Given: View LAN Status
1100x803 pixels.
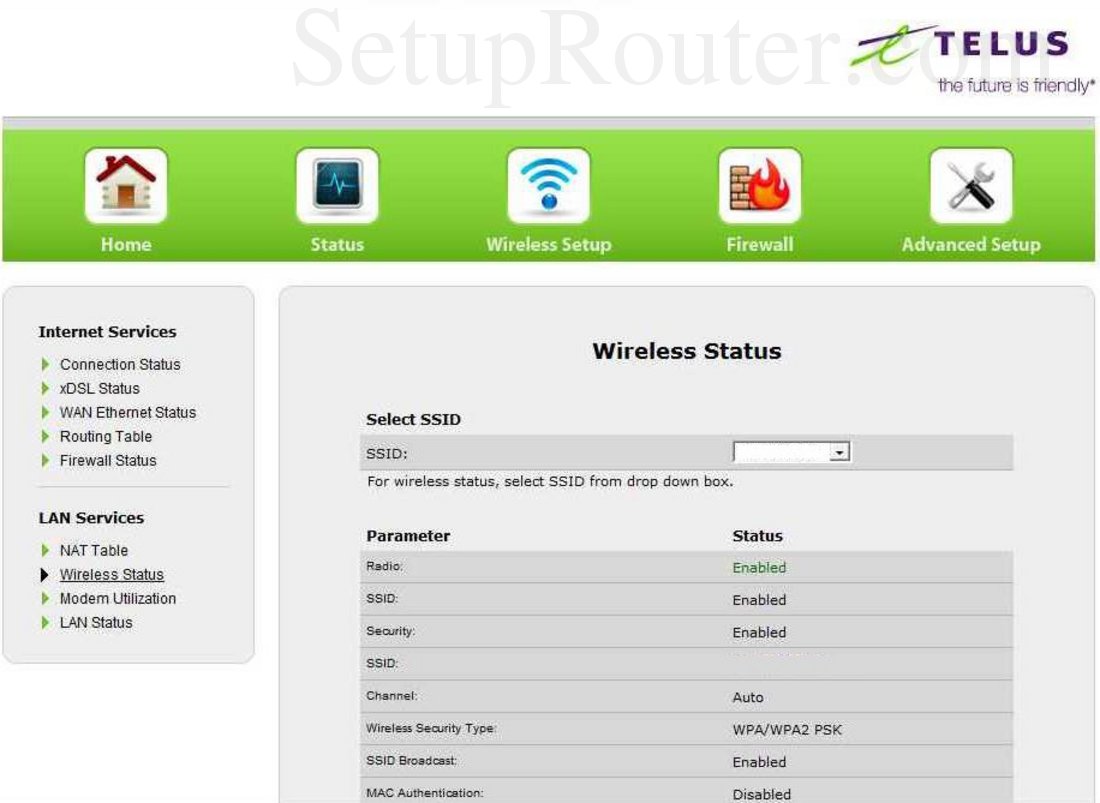Looking at the screenshot, I should [97, 622].
